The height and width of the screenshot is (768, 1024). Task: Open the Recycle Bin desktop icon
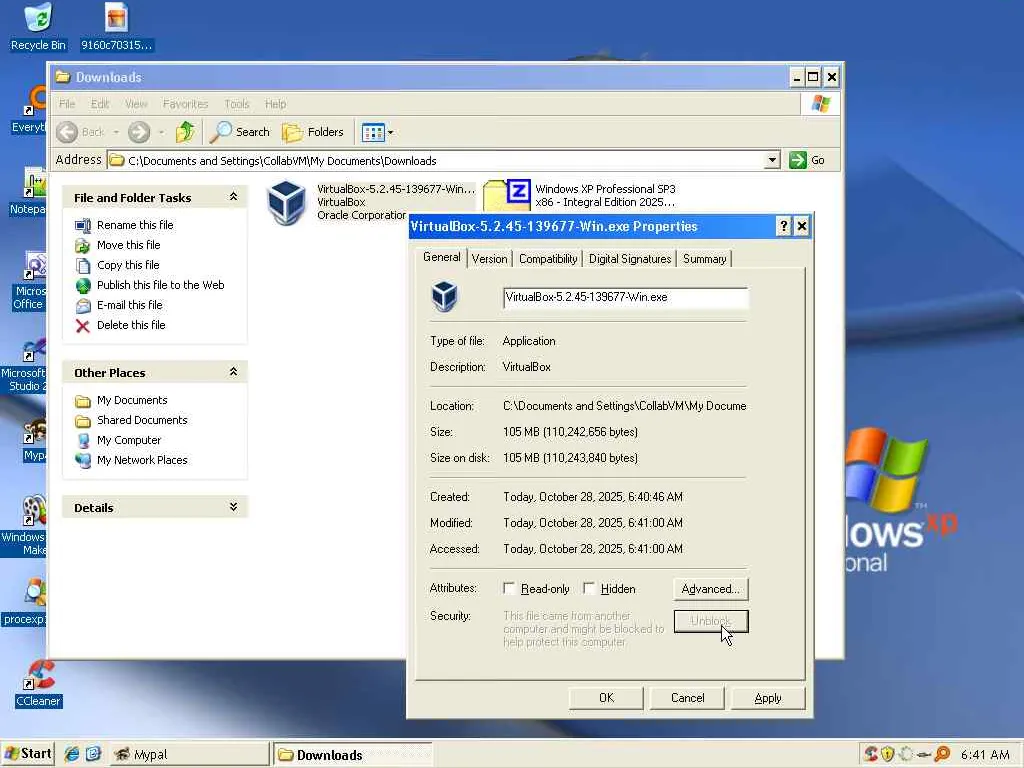coord(38,27)
